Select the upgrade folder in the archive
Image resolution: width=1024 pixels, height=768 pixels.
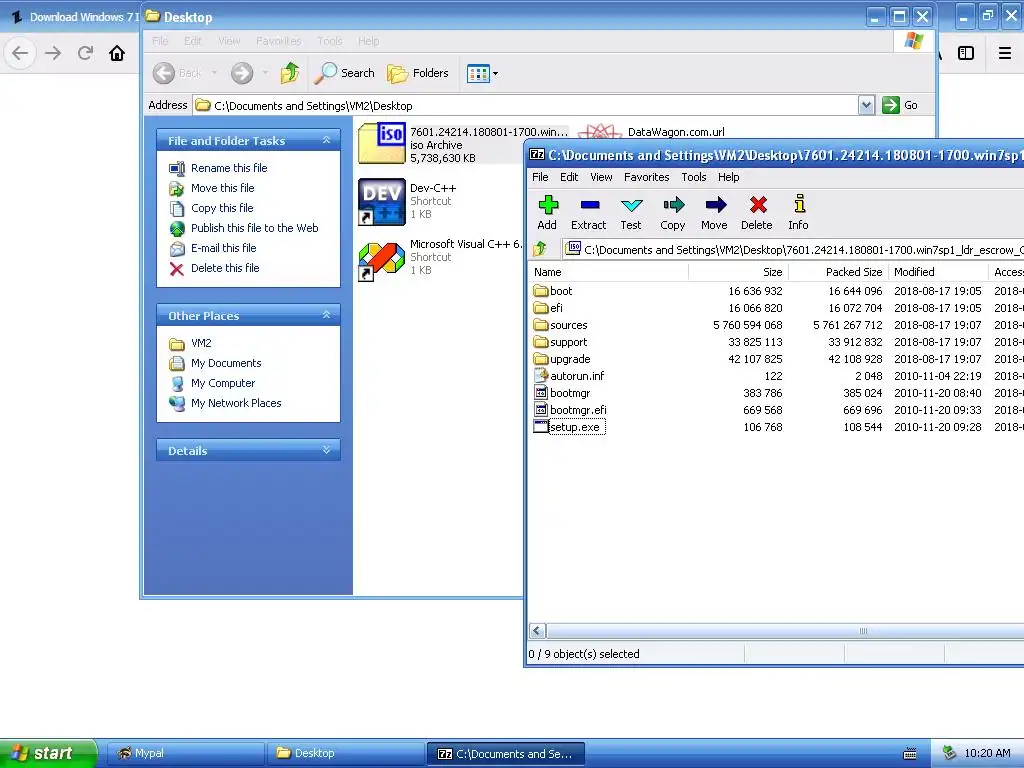[562, 359]
